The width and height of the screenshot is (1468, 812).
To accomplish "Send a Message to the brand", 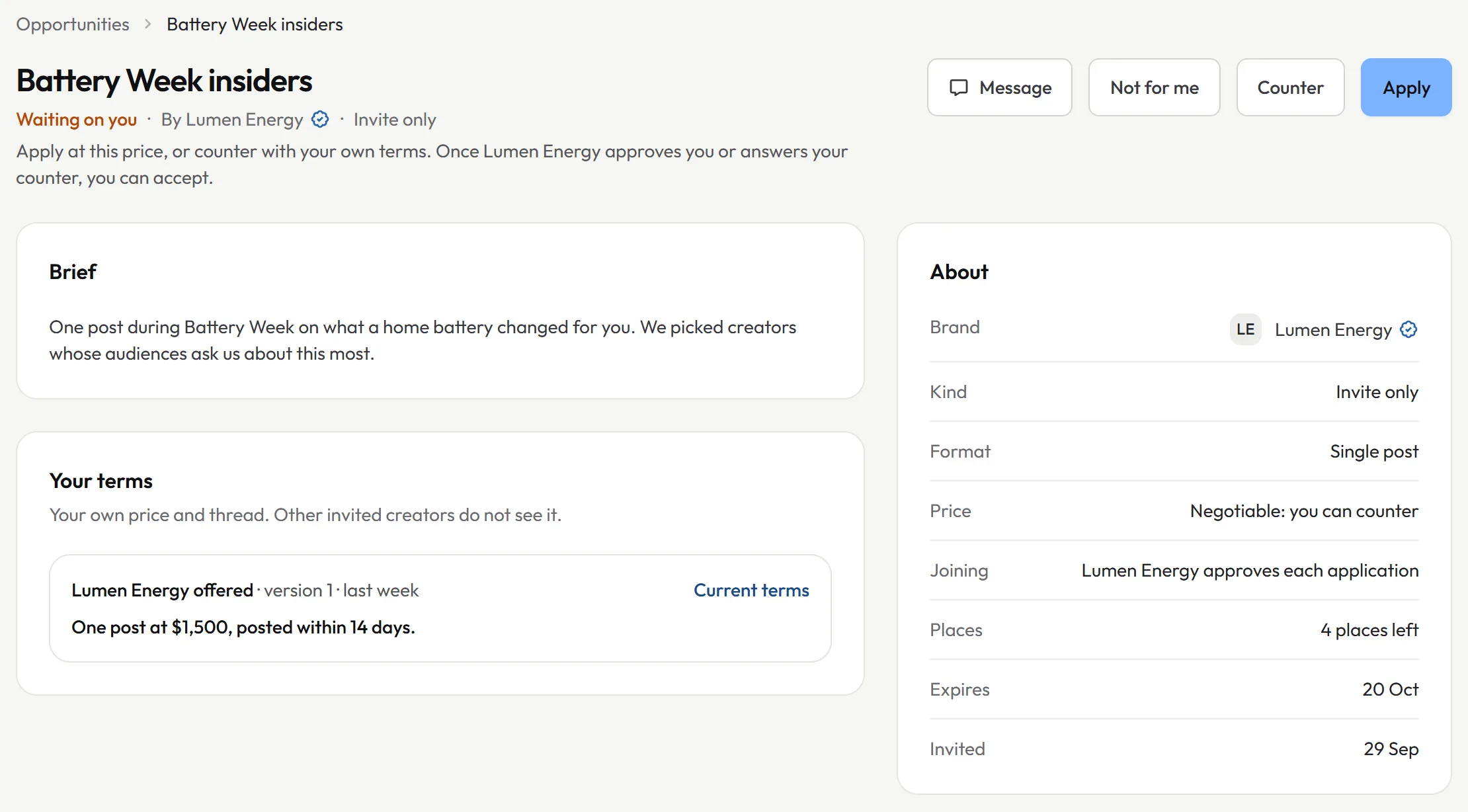I will [999, 87].
